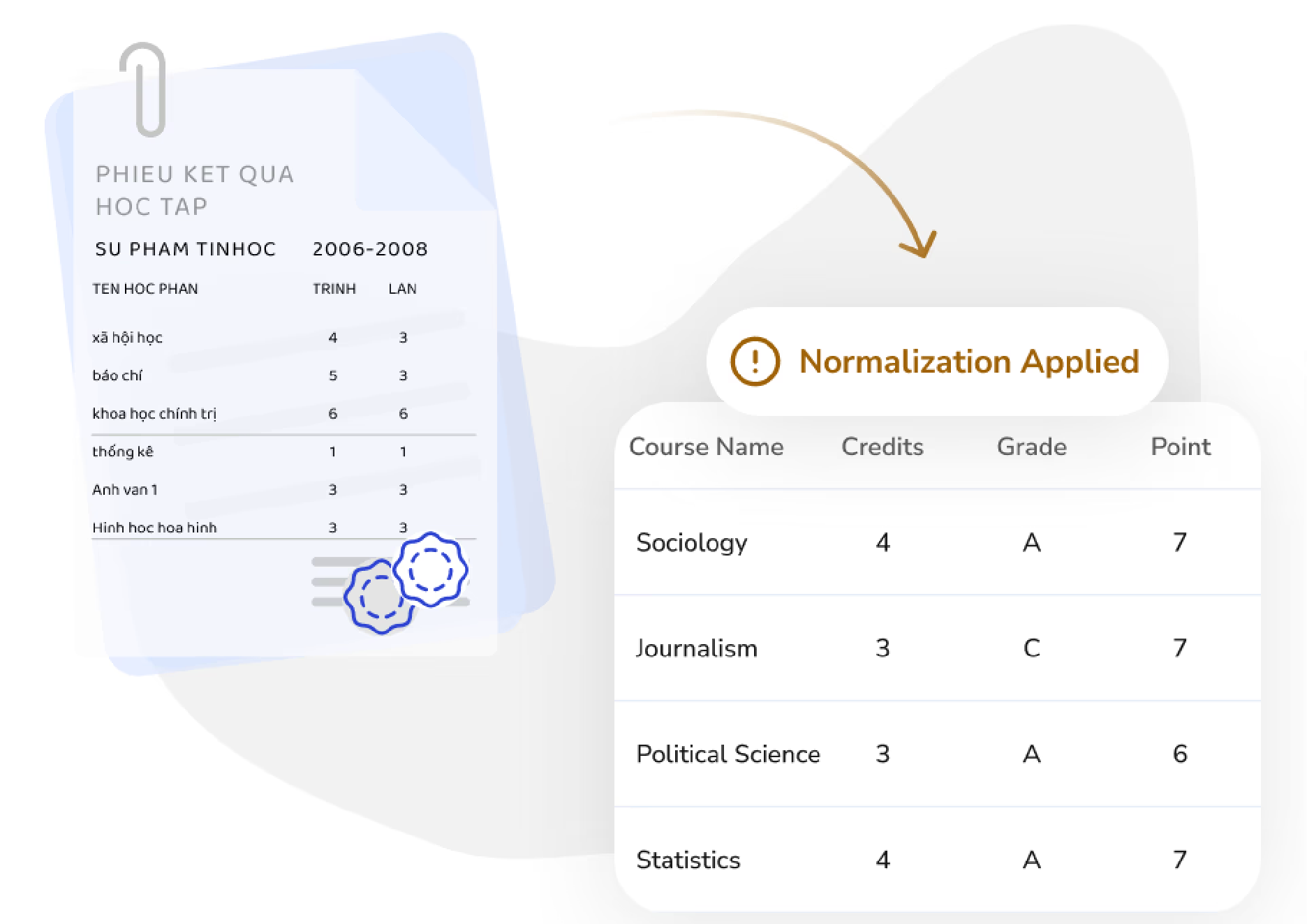The height and width of the screenshot is (924, 1307).
Task: Click the Point column header
Action: pyautogui.click(x=1180, y=447)
